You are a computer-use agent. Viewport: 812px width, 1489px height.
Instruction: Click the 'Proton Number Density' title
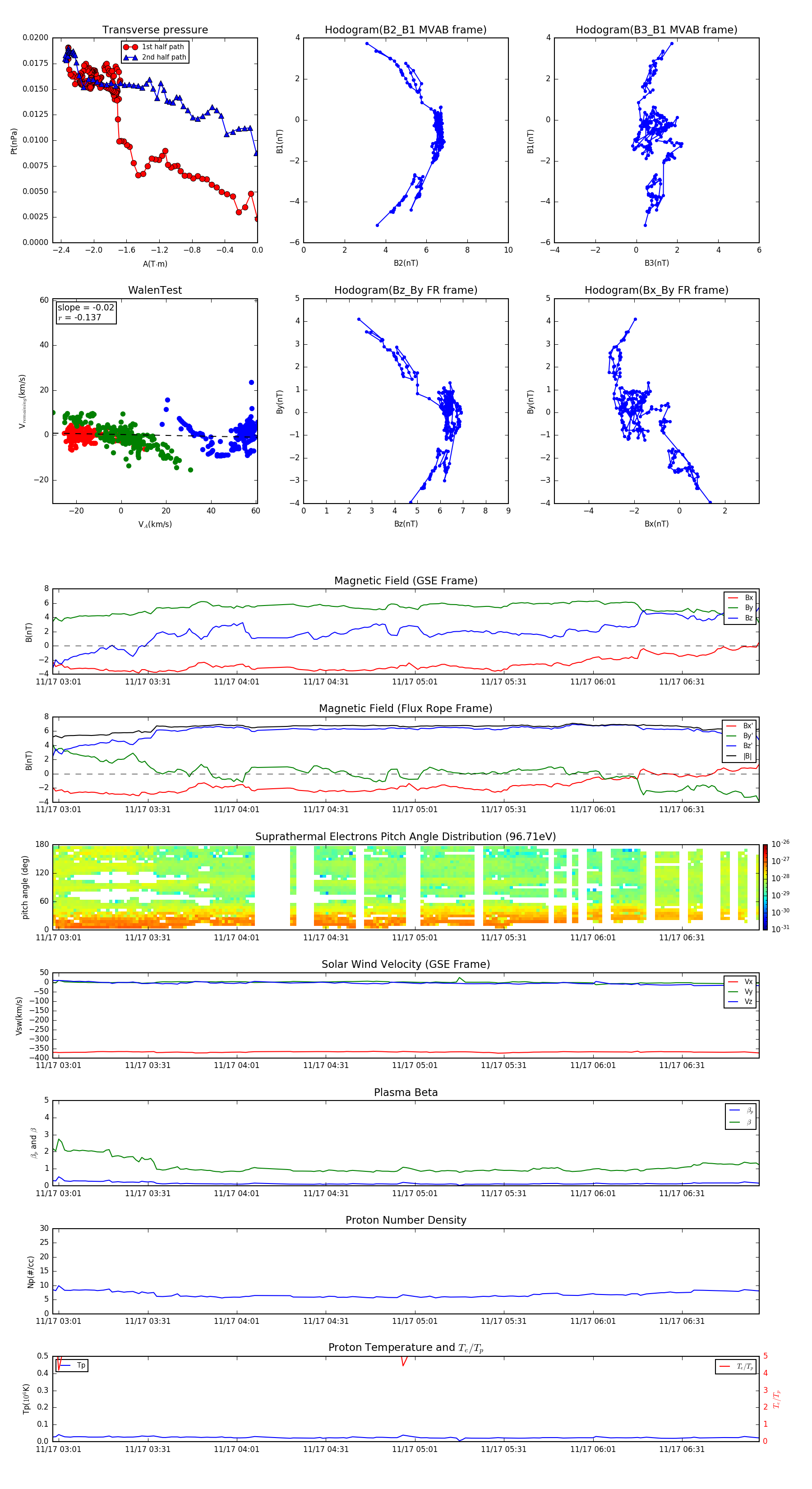(406, 1220)
